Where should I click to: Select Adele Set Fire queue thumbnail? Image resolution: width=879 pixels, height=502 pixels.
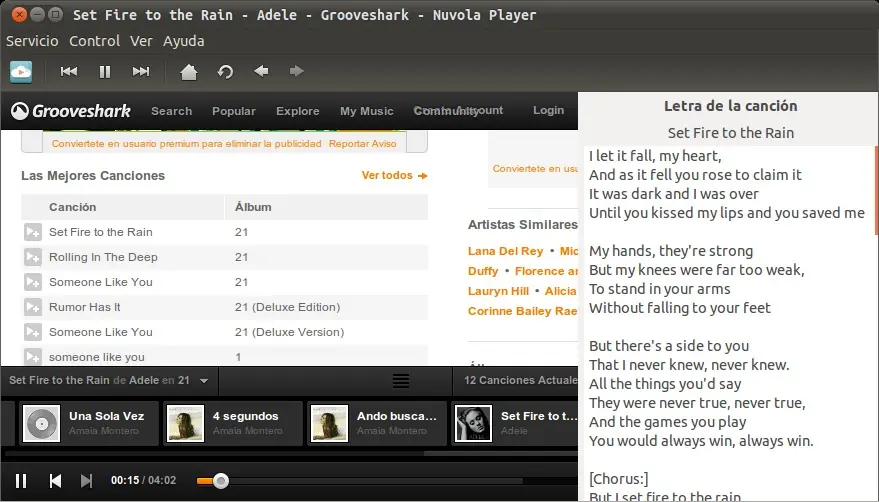[x=474, y=423]
